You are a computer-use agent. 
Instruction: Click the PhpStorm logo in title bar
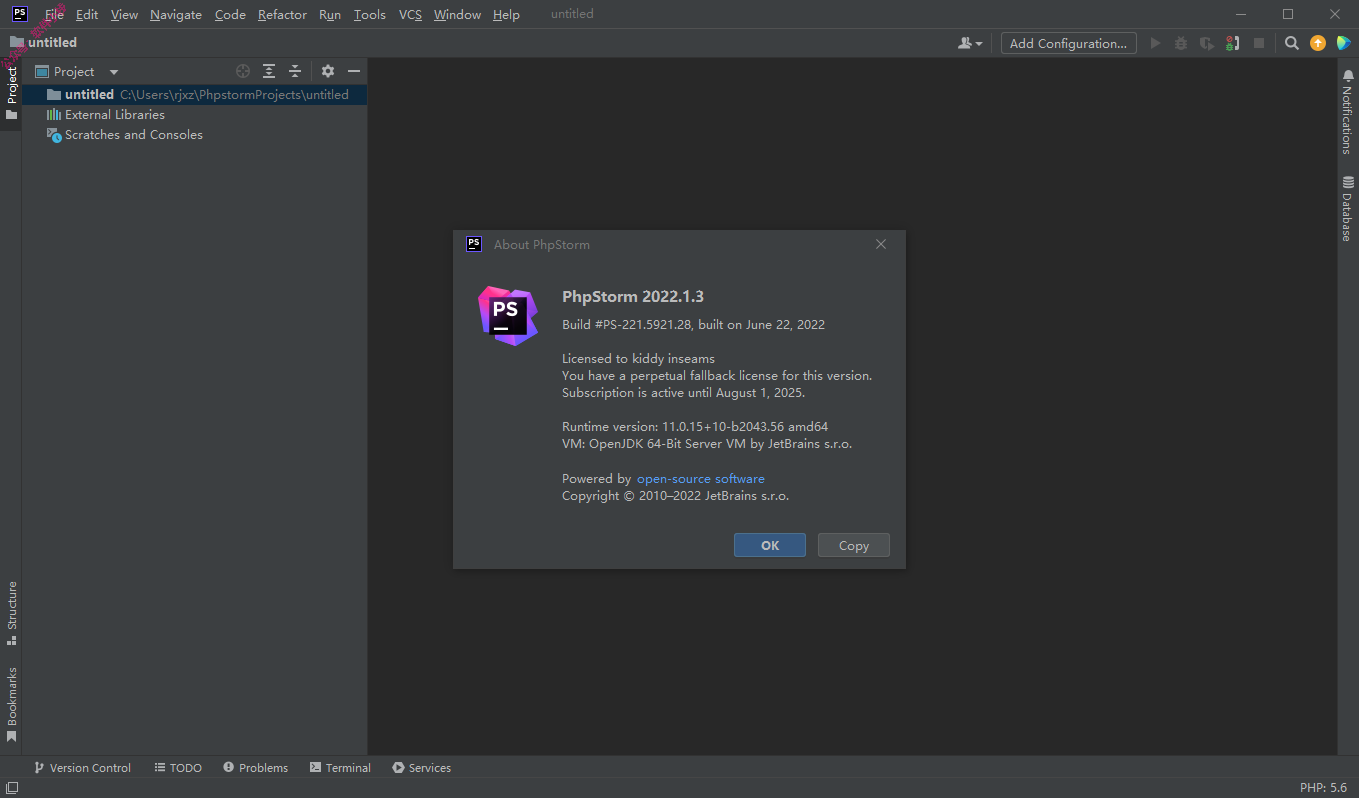click(19, 14)
